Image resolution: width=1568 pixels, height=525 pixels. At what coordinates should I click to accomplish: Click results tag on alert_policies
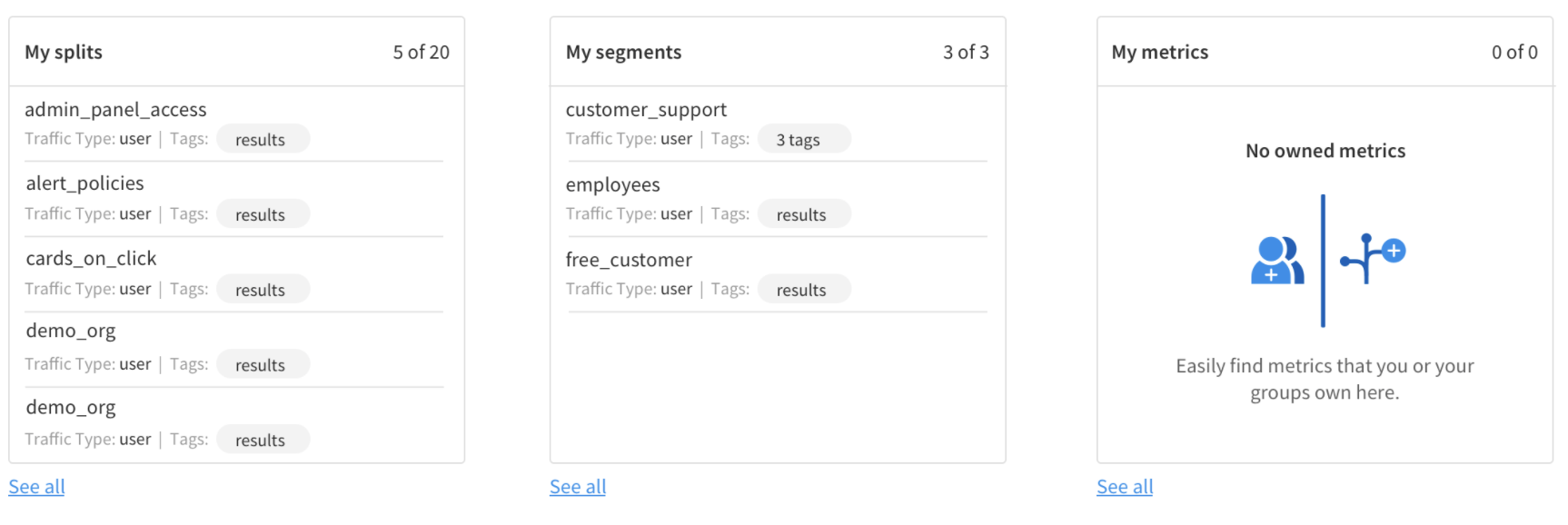263,214
